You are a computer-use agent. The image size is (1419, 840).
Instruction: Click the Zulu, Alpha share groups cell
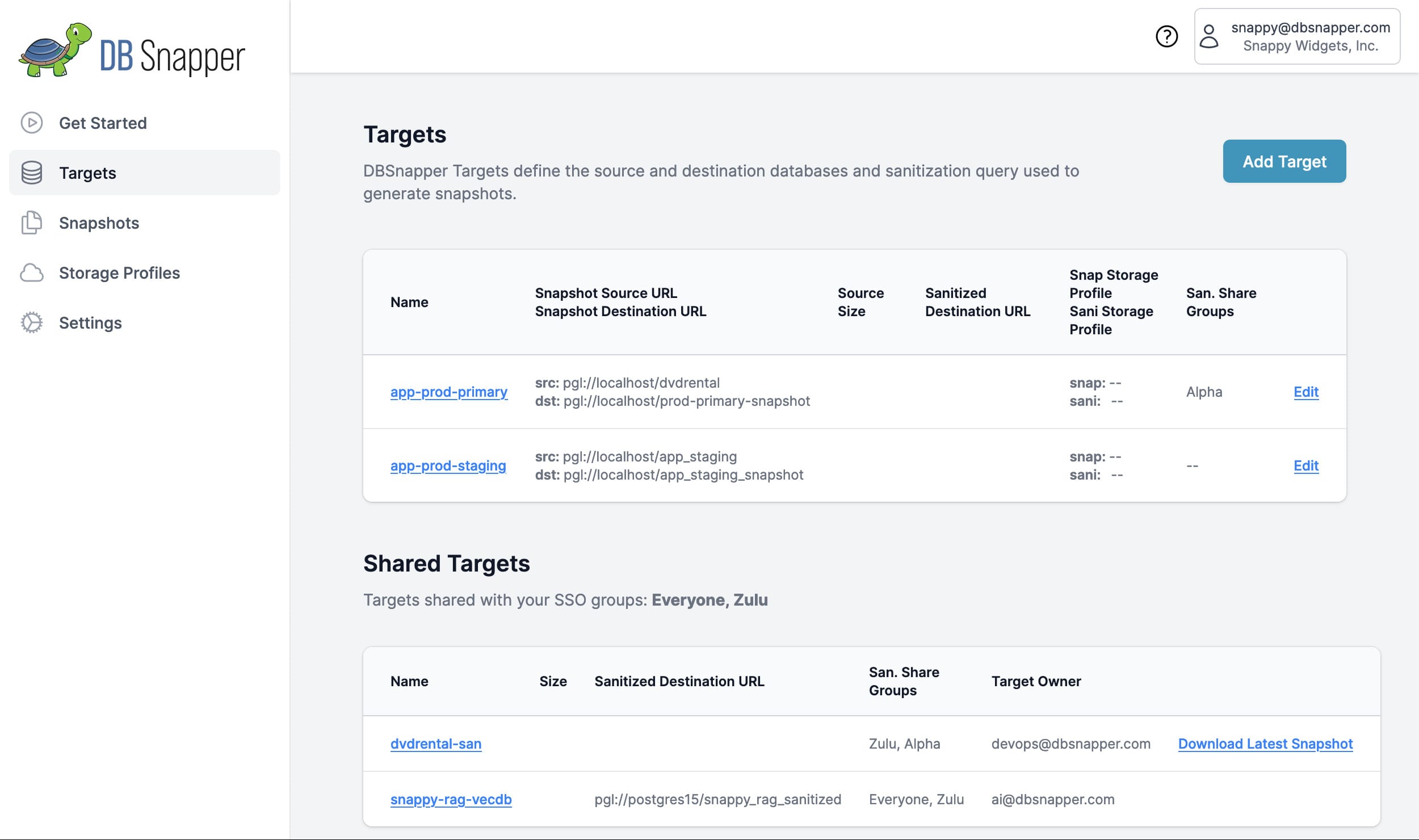(904, 744)
